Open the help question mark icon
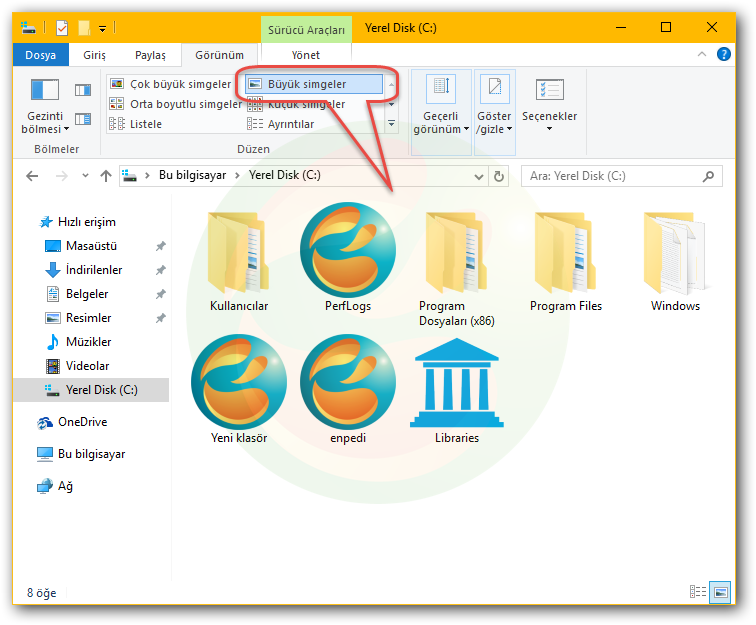This screenshot has width=756, height=625. (724, 54)
